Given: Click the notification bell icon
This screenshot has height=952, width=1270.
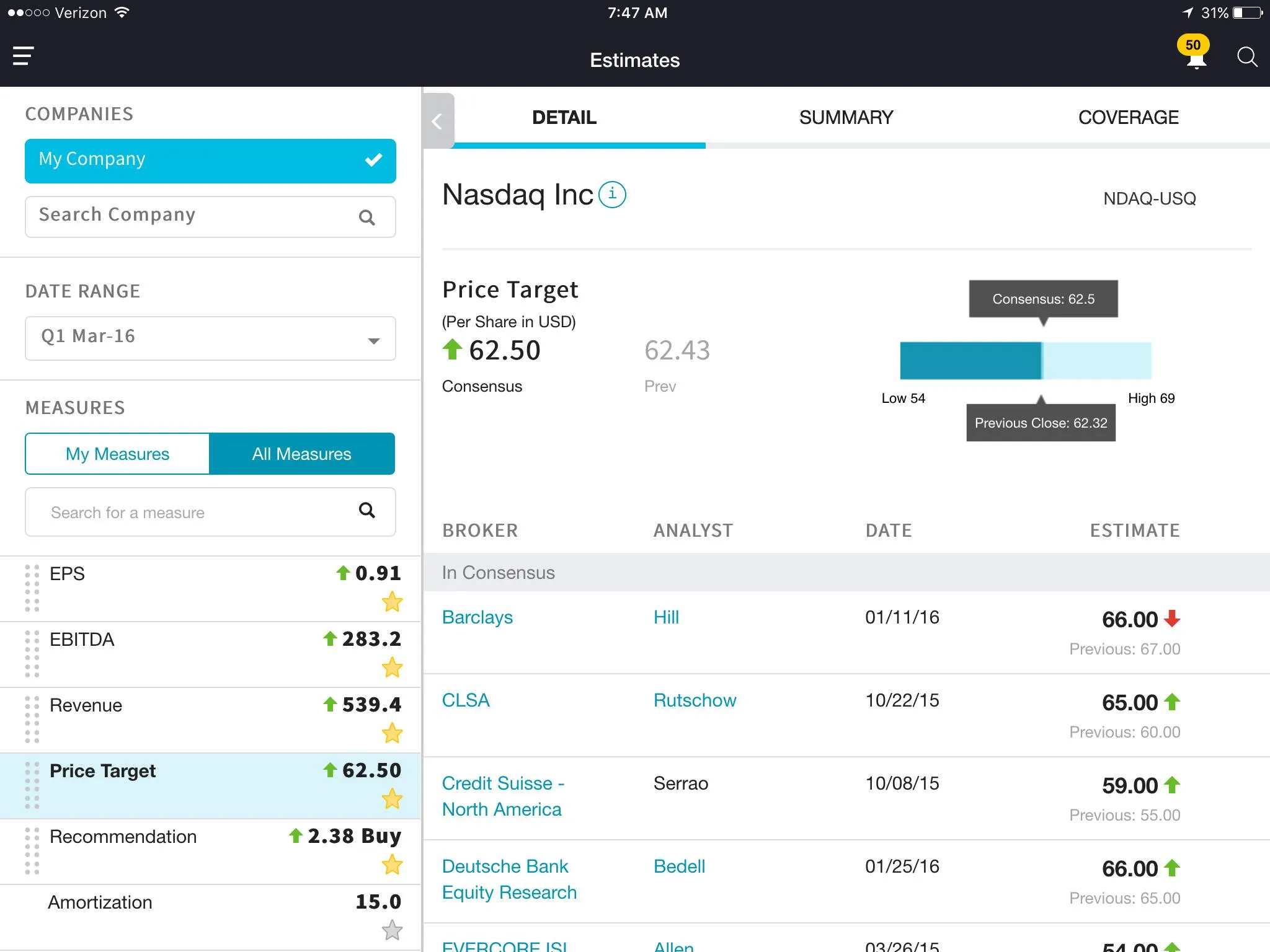Looking at the screenshot, I should tap(1192, 58).
